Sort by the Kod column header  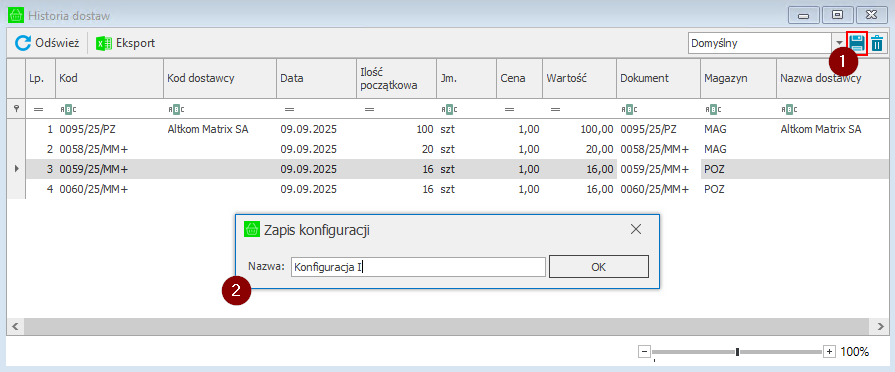[x=109, y=78]
